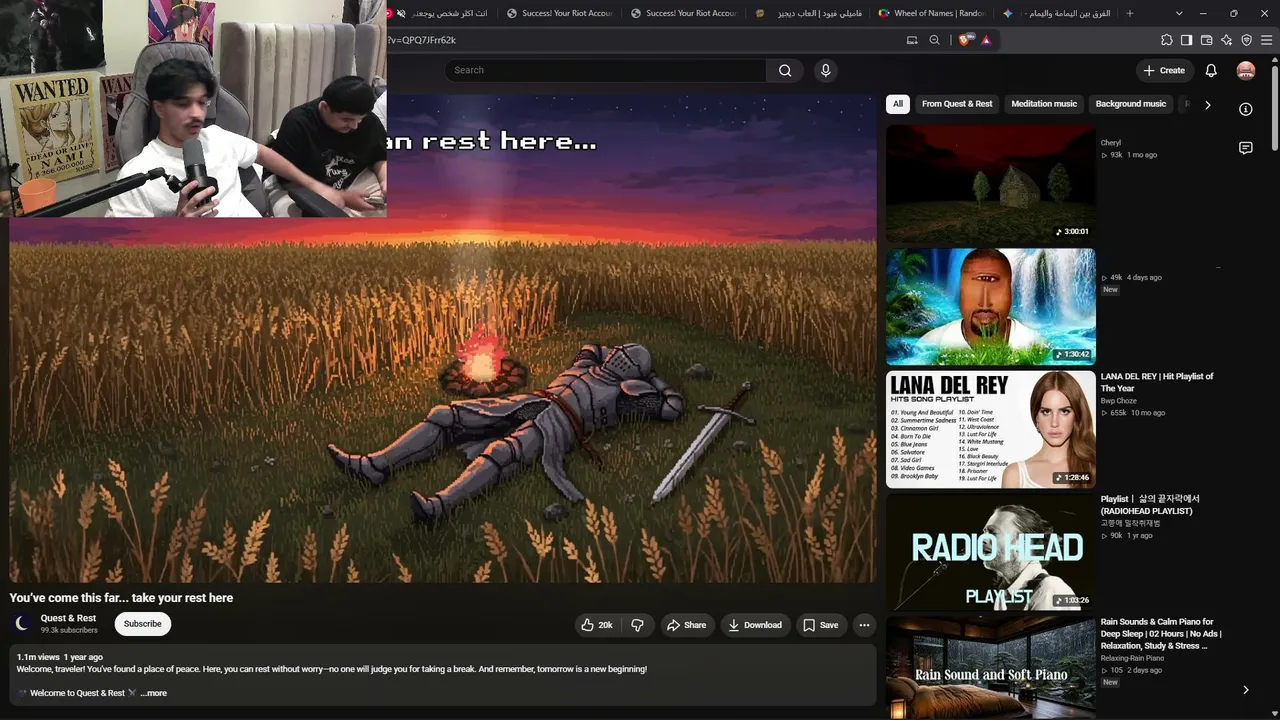Switch to the Wheel of Names tab
This screenshot has height=720, width=1280.
933,13
